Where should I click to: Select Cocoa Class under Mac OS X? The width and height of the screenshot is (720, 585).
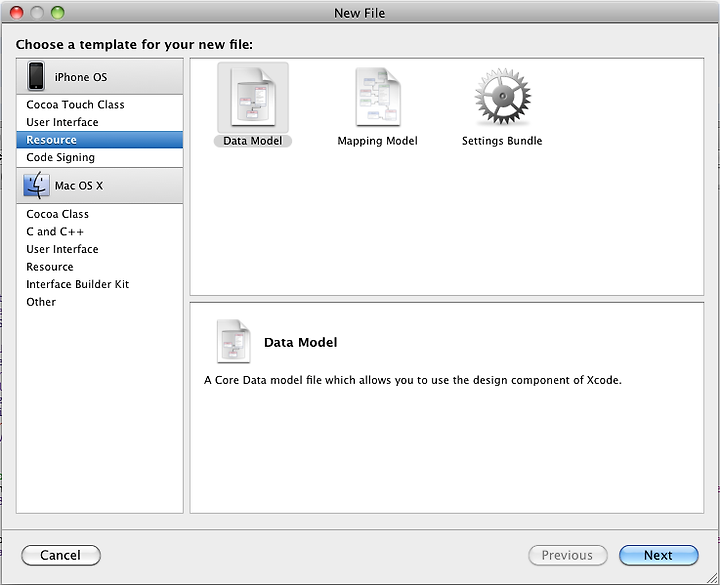(x=100, y=214)
